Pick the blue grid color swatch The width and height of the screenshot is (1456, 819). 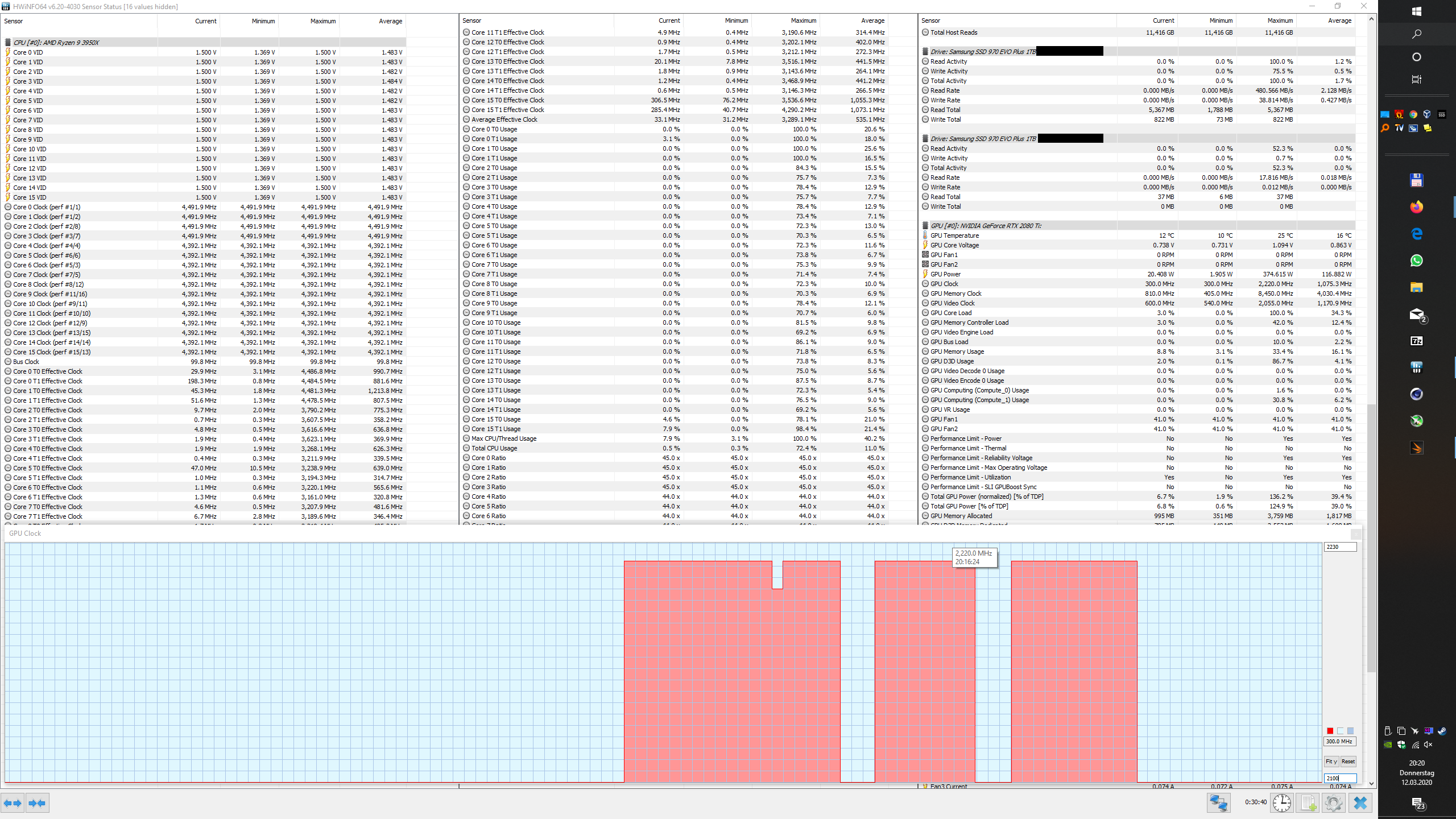click(1350, 731)
